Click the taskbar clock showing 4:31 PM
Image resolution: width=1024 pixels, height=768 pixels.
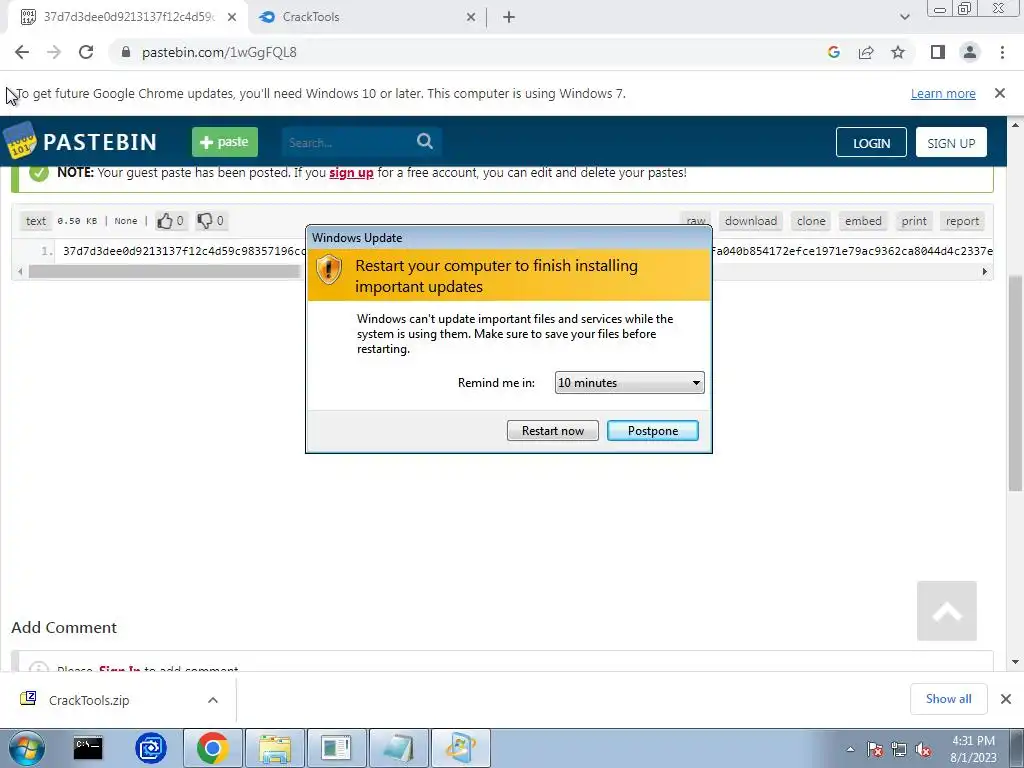click(x=973, y=749)
